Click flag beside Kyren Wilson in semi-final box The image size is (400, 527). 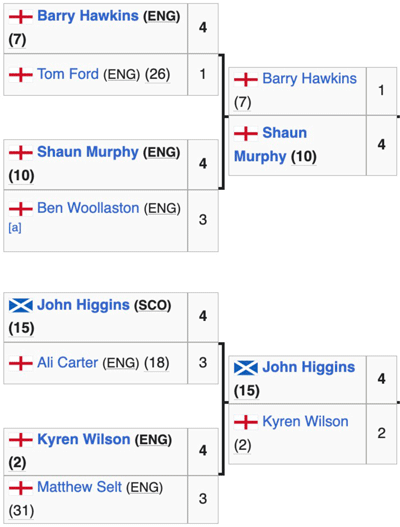[246, 422]
